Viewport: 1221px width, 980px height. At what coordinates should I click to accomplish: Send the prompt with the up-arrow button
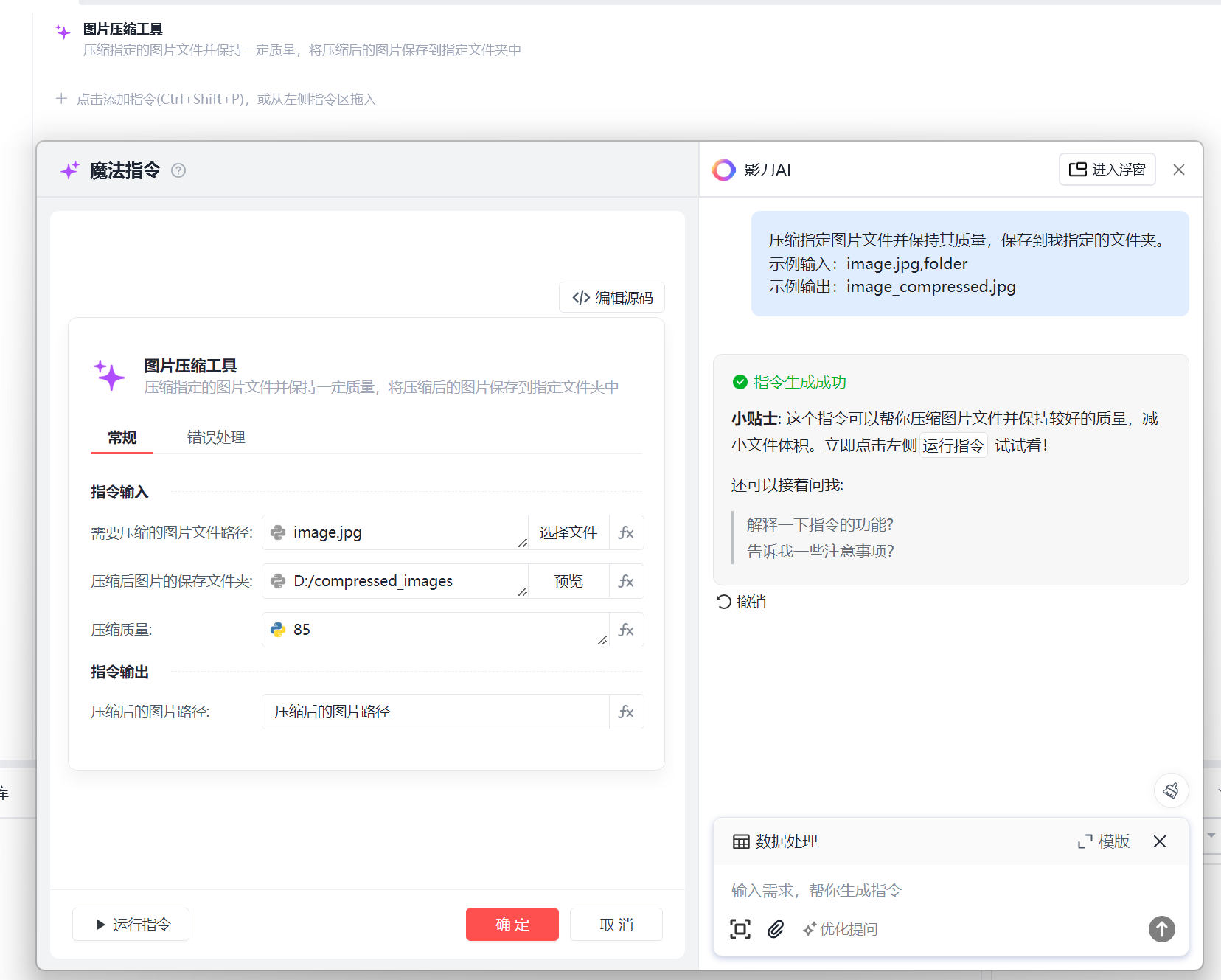point(1161,929)
